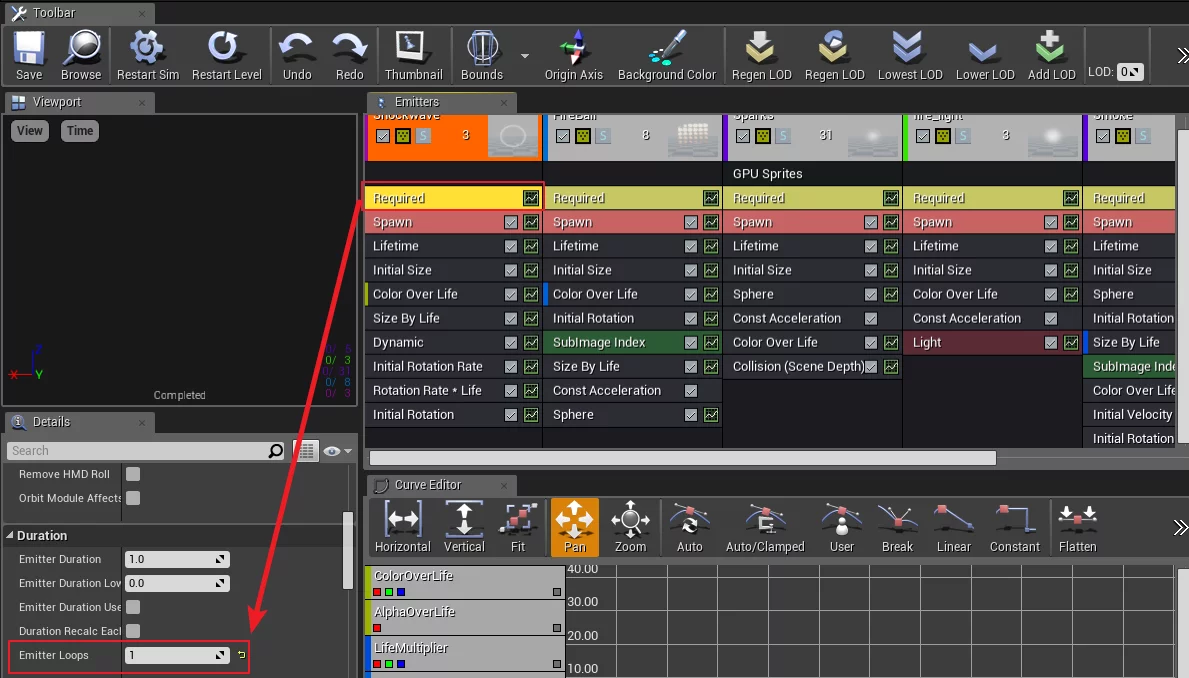Screen dimensions: 1189x678
Task: Switch to the Curve Editor tab
Action: point(426,485)
